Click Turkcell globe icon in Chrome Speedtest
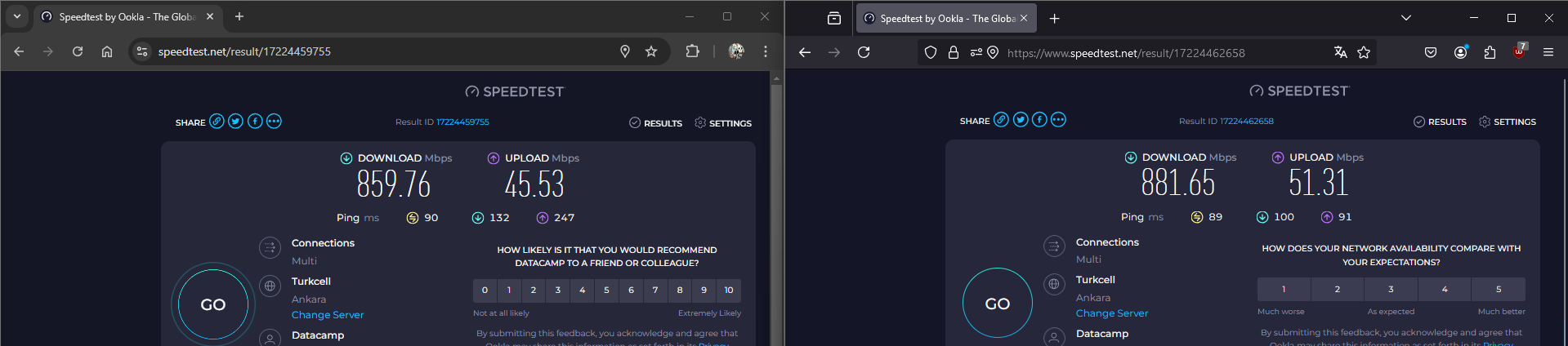Screen dimensions: 1568x346 (x=270, y=286)
